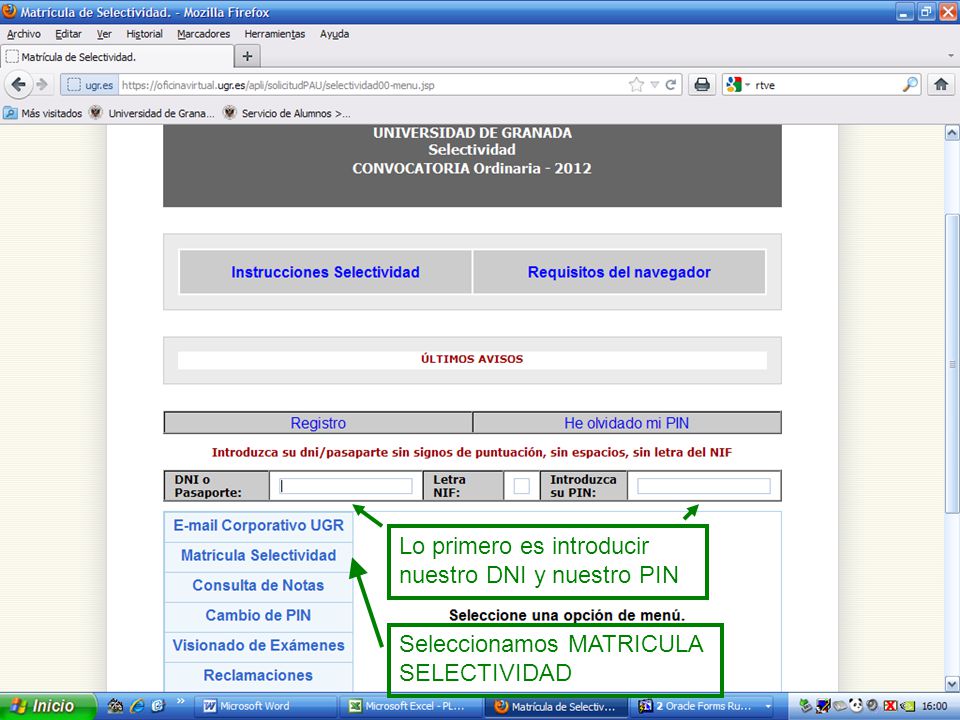Expand the quick launch chevron

point(181,702)
